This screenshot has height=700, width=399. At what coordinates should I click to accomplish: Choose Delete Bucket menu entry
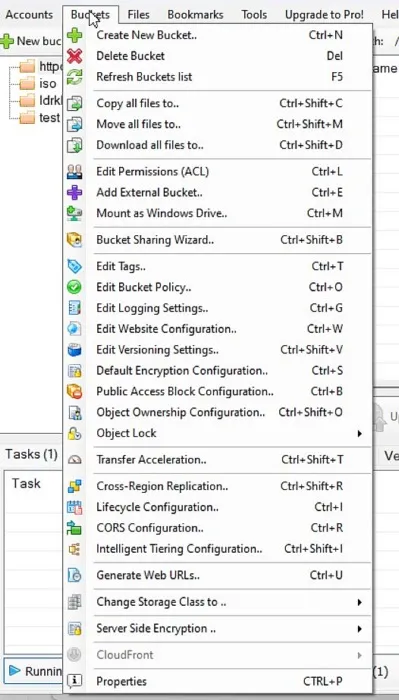pos(218,56)
